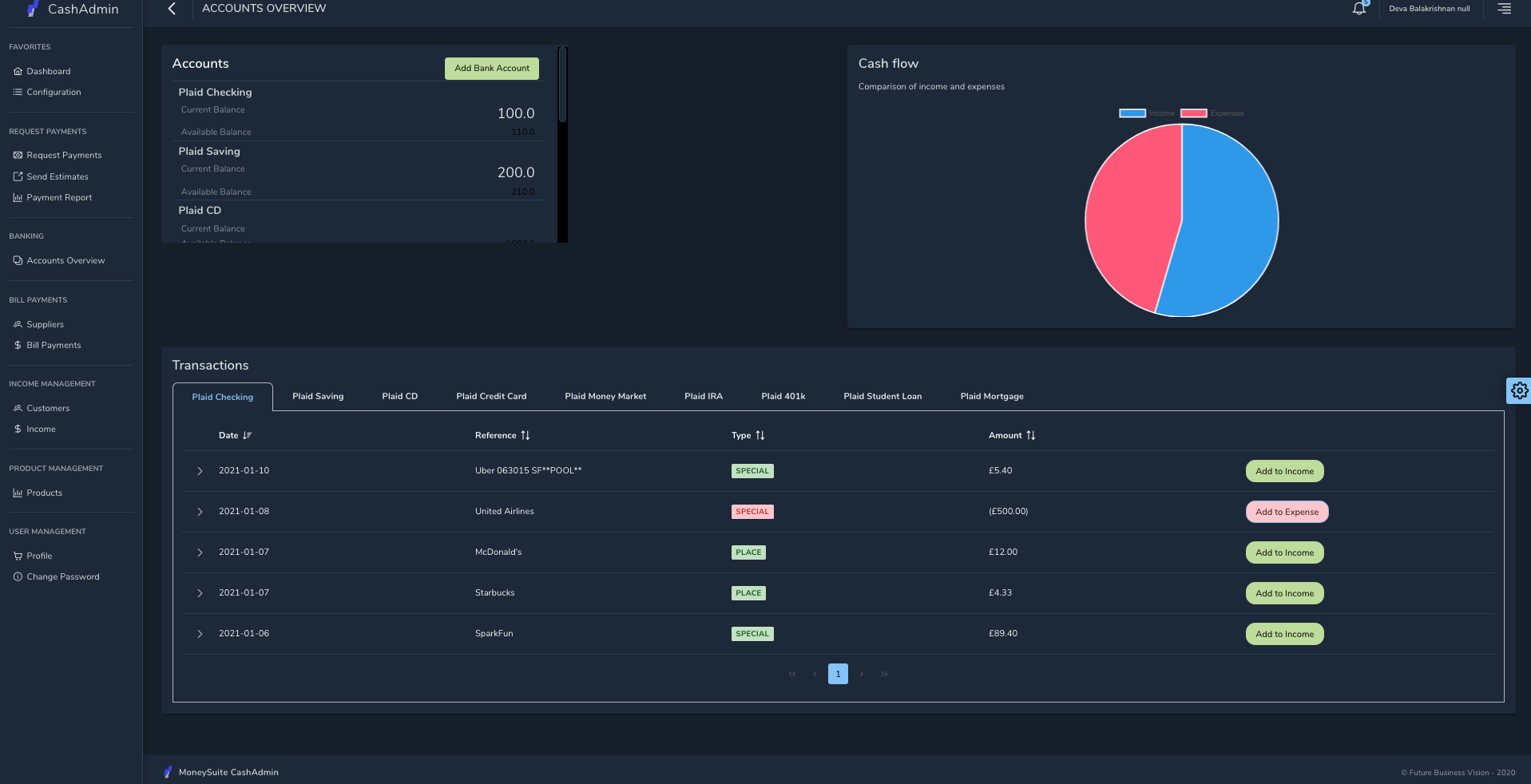Switch to the Plaid Saving tab
The height and width of the screenshot is (784, 1531).
(318, 396)
